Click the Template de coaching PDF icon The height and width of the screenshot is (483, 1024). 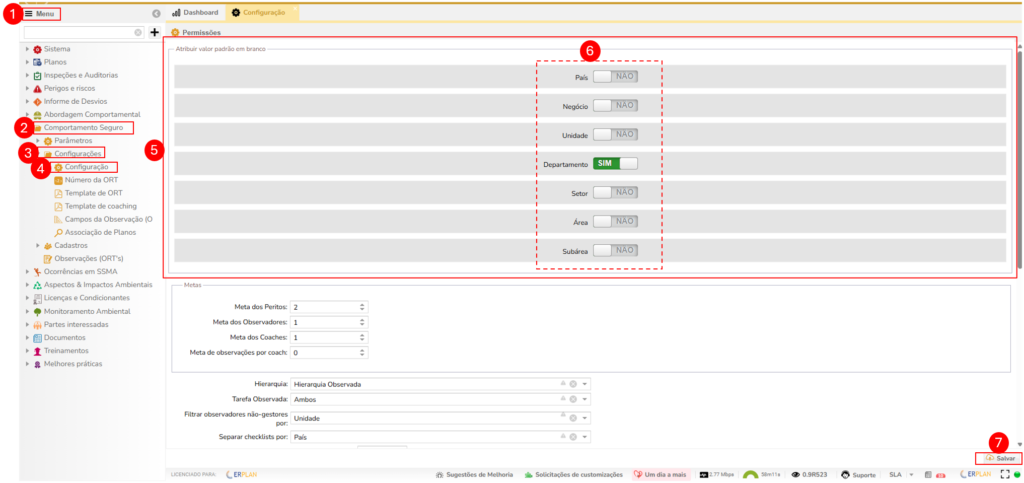(x=58, y=206)
